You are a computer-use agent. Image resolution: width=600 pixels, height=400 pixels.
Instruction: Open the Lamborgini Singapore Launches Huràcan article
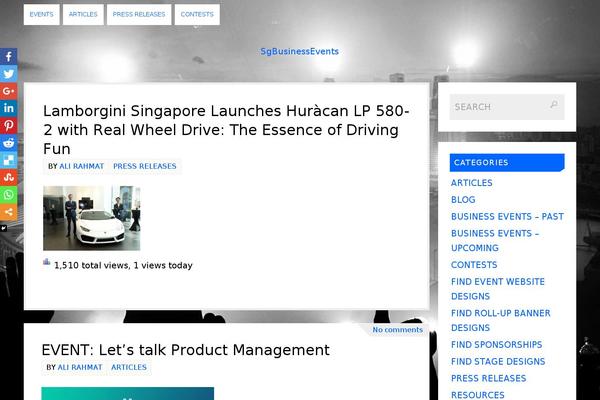point(226,130)
